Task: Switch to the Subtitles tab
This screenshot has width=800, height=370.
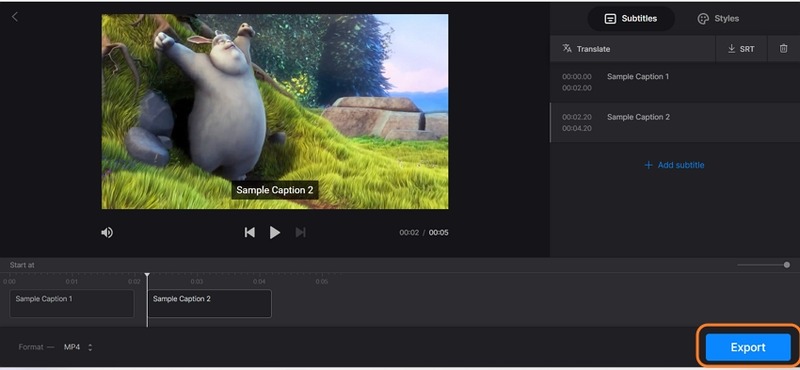Action: 631,19
